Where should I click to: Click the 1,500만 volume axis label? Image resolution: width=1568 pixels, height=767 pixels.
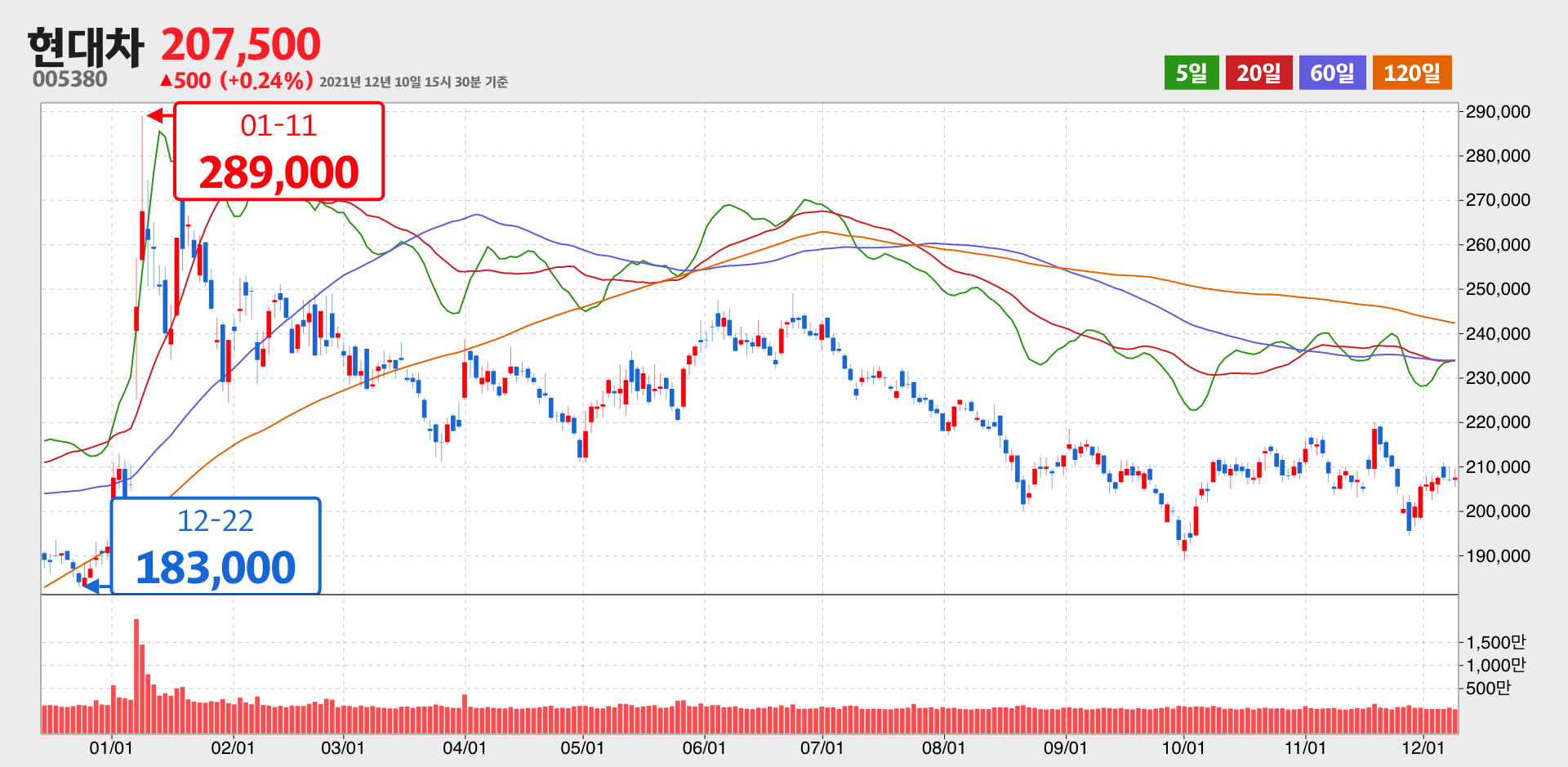click(1495, 642)
